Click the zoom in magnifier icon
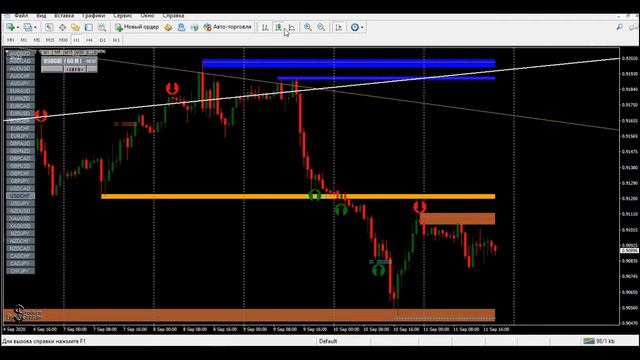Screen dimensions: 640x360 click(x=308, y=27)
